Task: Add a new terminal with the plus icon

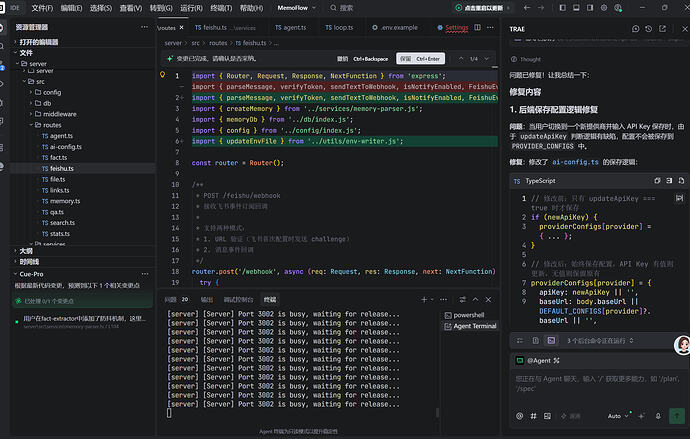Action: point(424,300)
